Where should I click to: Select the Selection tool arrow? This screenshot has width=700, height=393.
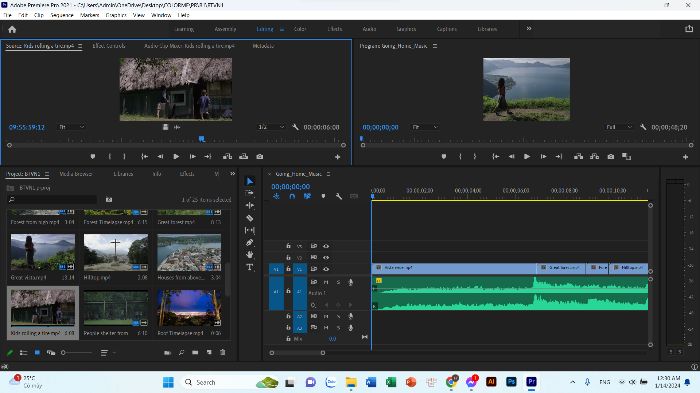pyautogui.click(x=250, y=181)
